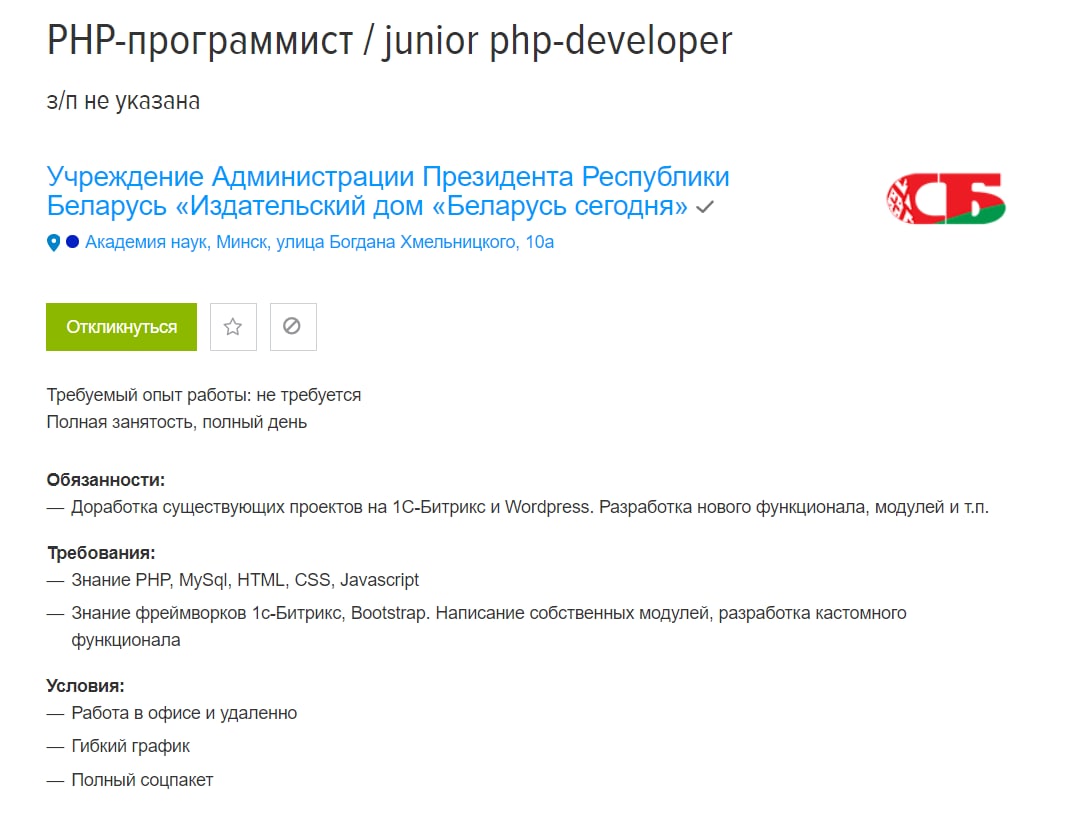Open the employer link Издательский дом «Беларусь сегодня»
Screen dimensions: 1078x813
point(388,191)
